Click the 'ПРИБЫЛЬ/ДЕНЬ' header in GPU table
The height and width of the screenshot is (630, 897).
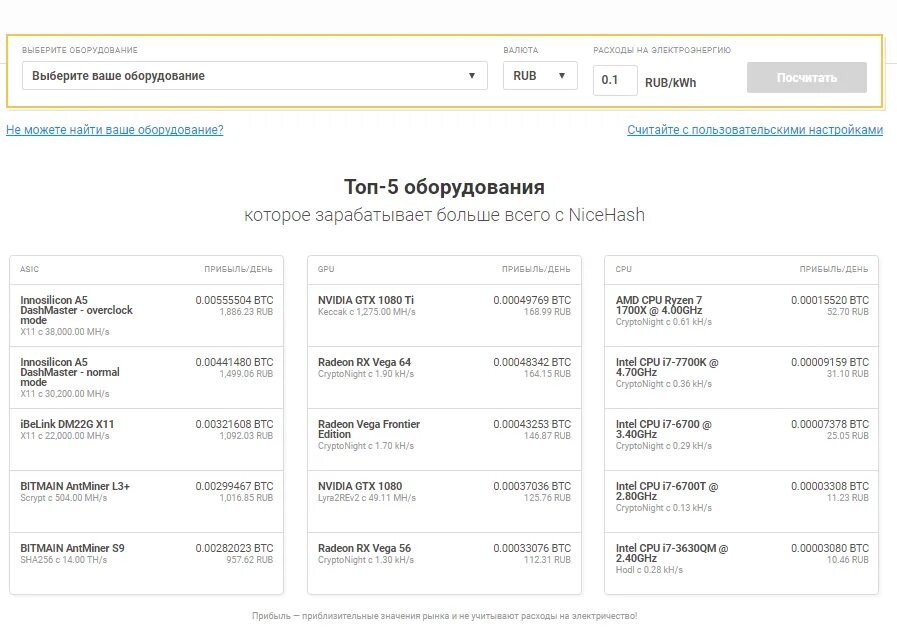(x=536, y=269)
